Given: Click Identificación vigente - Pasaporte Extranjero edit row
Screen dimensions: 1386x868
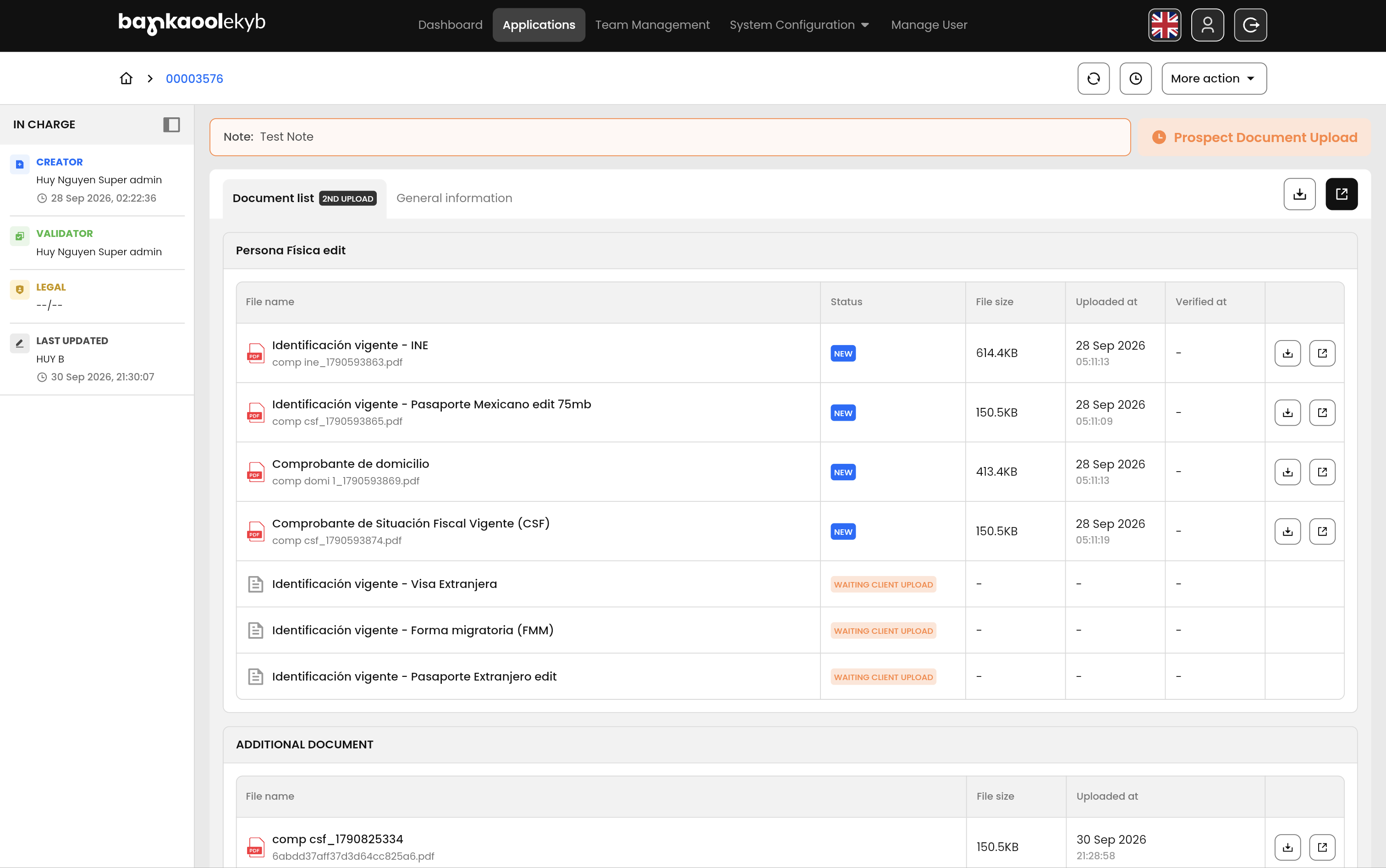Looking at the screenshot, I should pyautogui.click(x=790, y=676).
